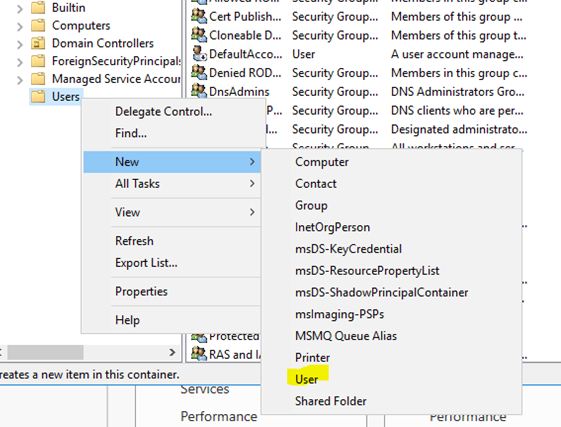Viewport: 561px width, 427px height.
Task: Select the Domain Controllers OU icon
Action: 38,43
